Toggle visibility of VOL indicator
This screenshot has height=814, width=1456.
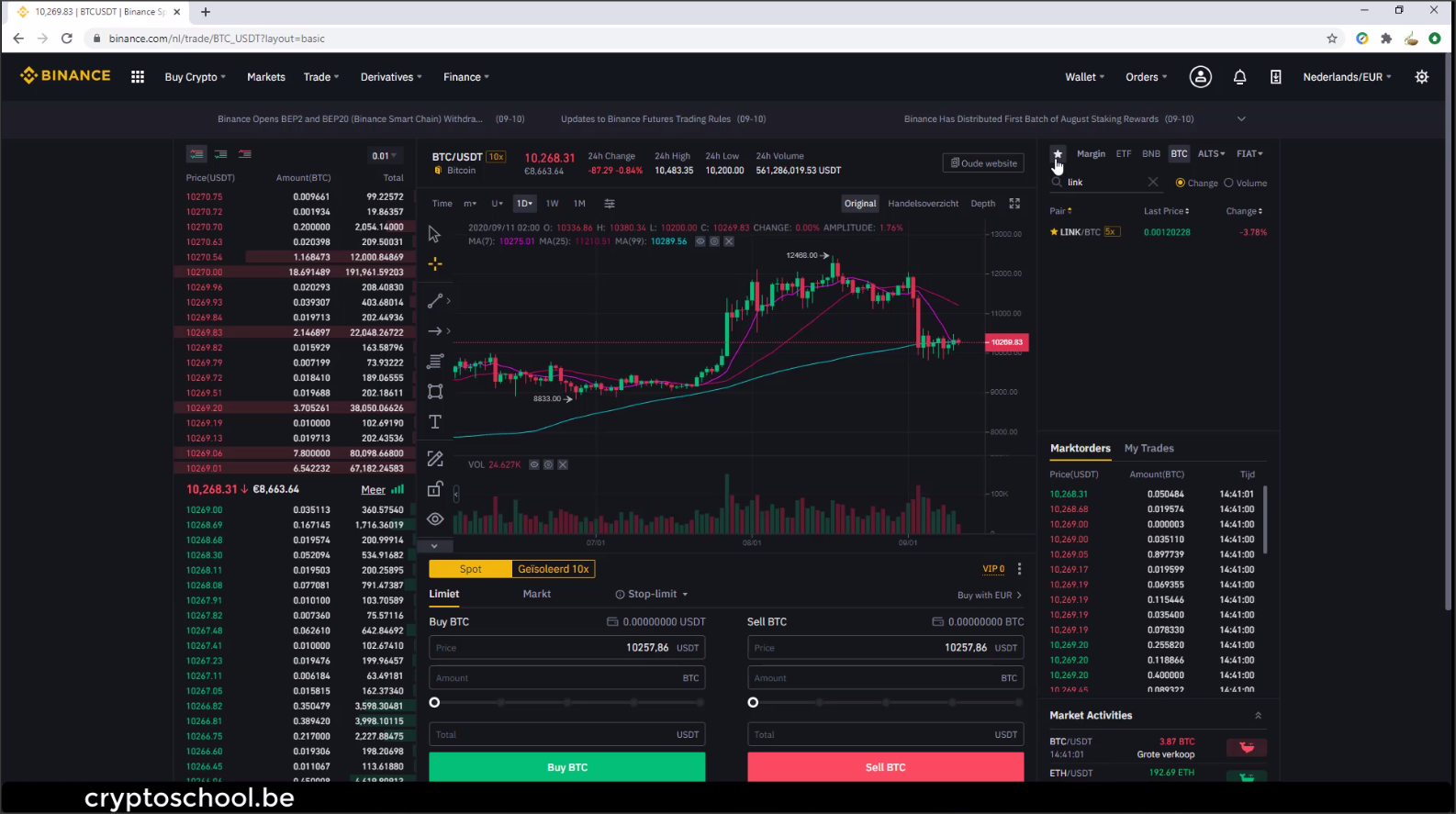[533, 464]
